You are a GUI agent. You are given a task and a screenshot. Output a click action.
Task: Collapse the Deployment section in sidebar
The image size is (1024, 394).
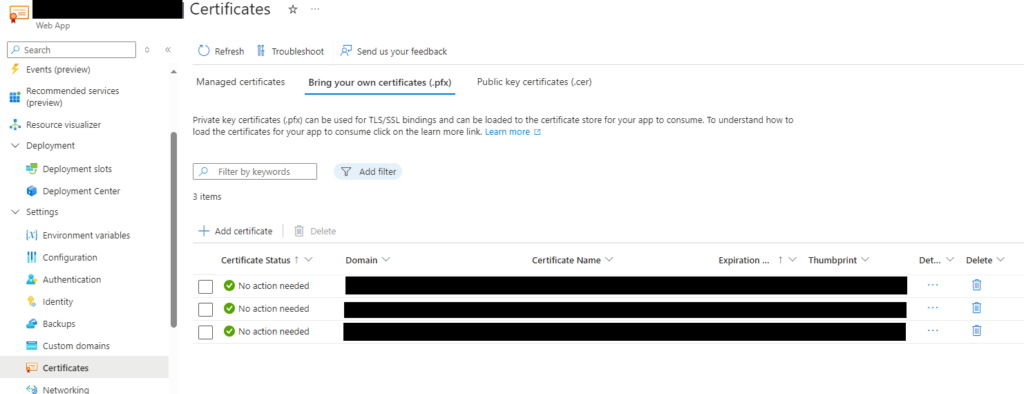15,146
